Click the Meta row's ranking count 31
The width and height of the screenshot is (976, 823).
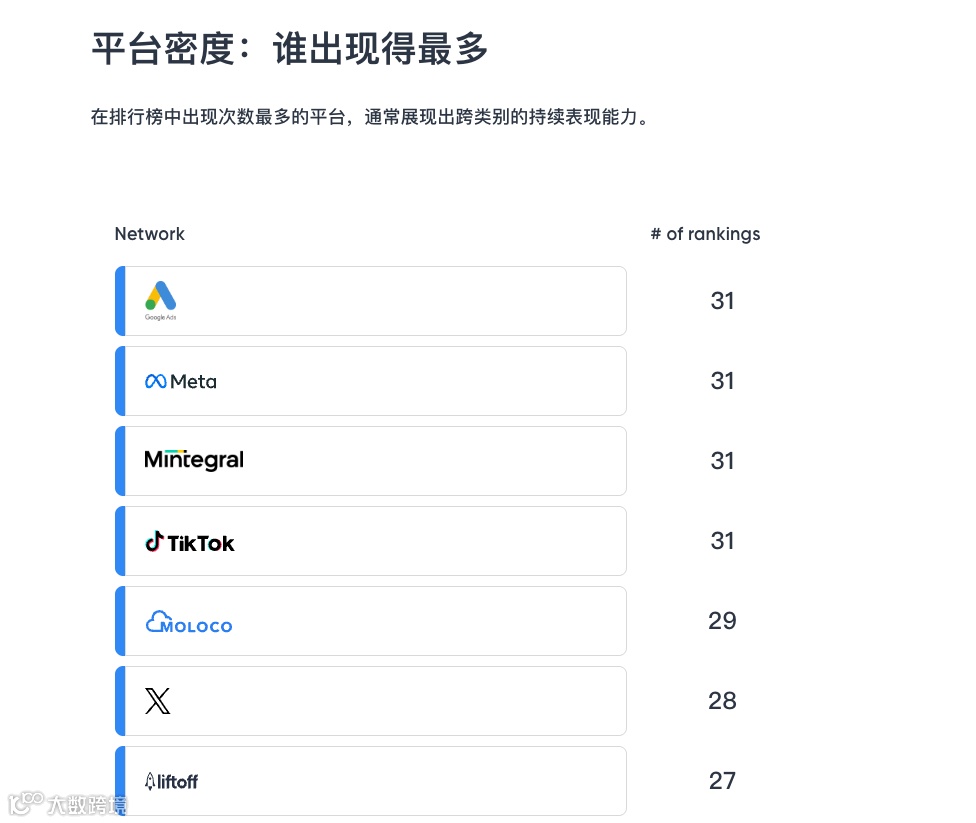click(x=722, y=381)
